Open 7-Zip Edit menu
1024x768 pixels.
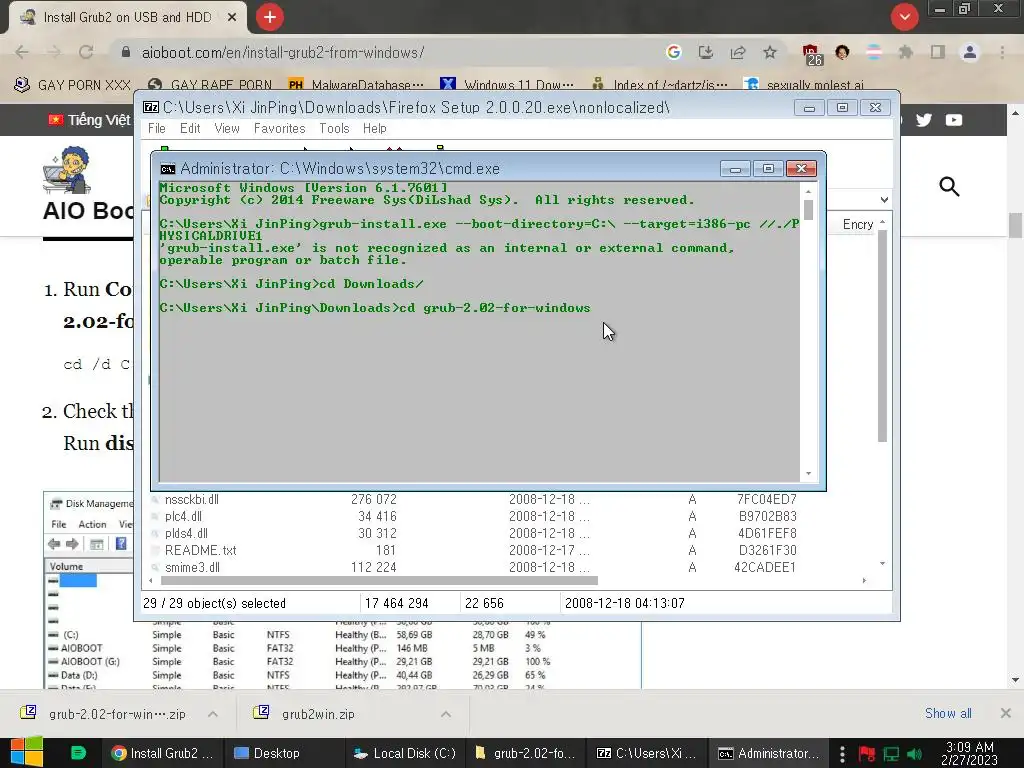coord(190,129)
